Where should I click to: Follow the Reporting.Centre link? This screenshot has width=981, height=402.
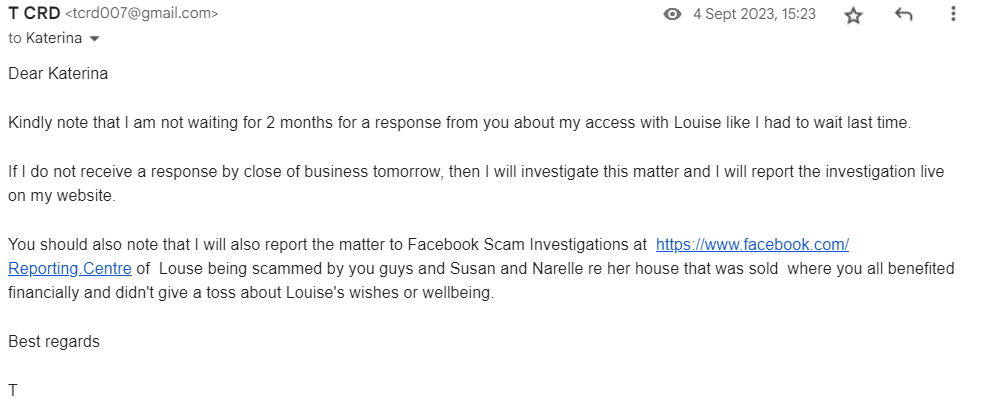point(69,268)
